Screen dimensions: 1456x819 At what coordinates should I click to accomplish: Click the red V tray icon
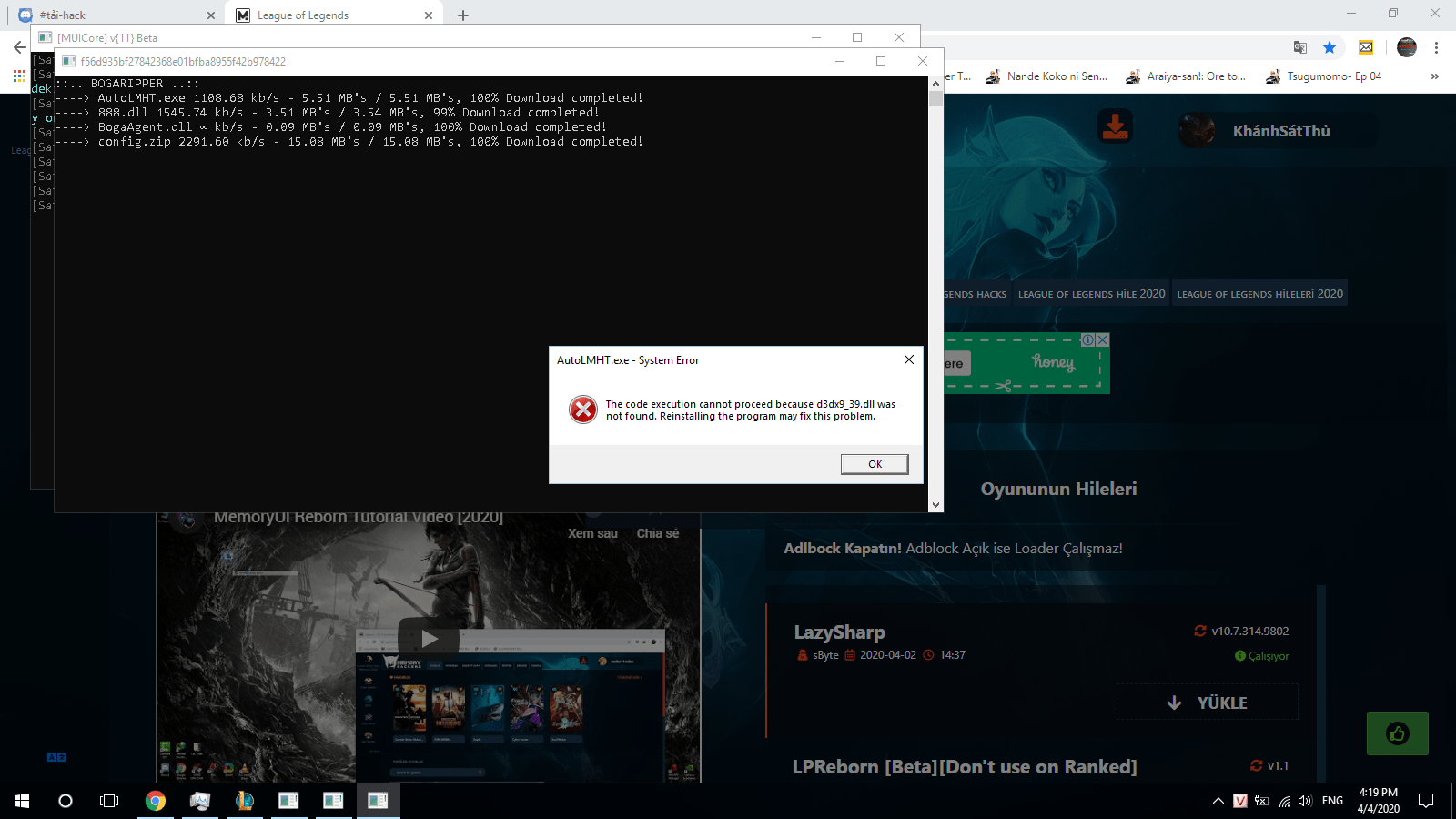[x=1240, y=801]
